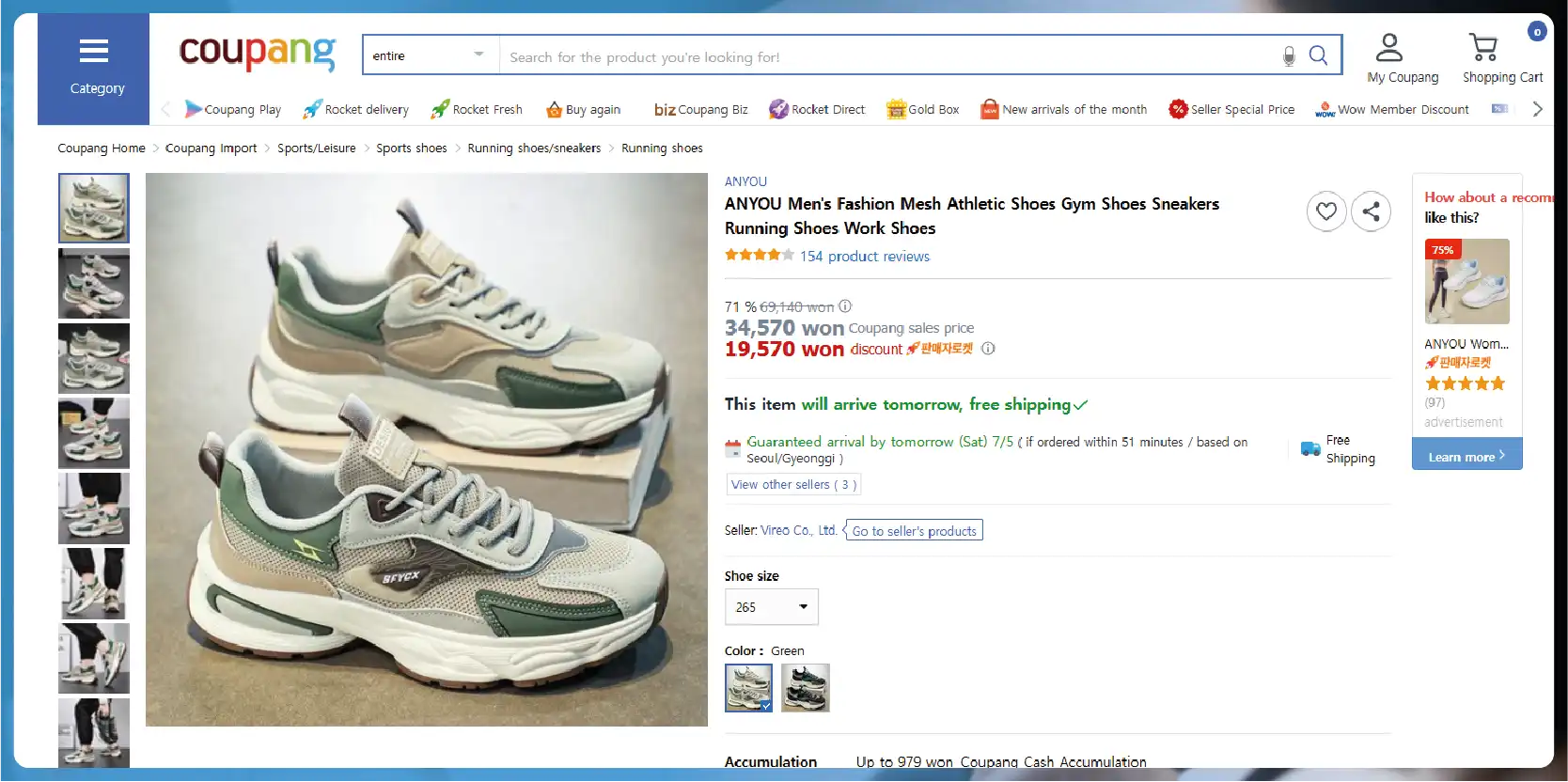Open Gold Box menu item
Image resolution: width=1568 pixels, height=782 pixels.
(923, 110)
